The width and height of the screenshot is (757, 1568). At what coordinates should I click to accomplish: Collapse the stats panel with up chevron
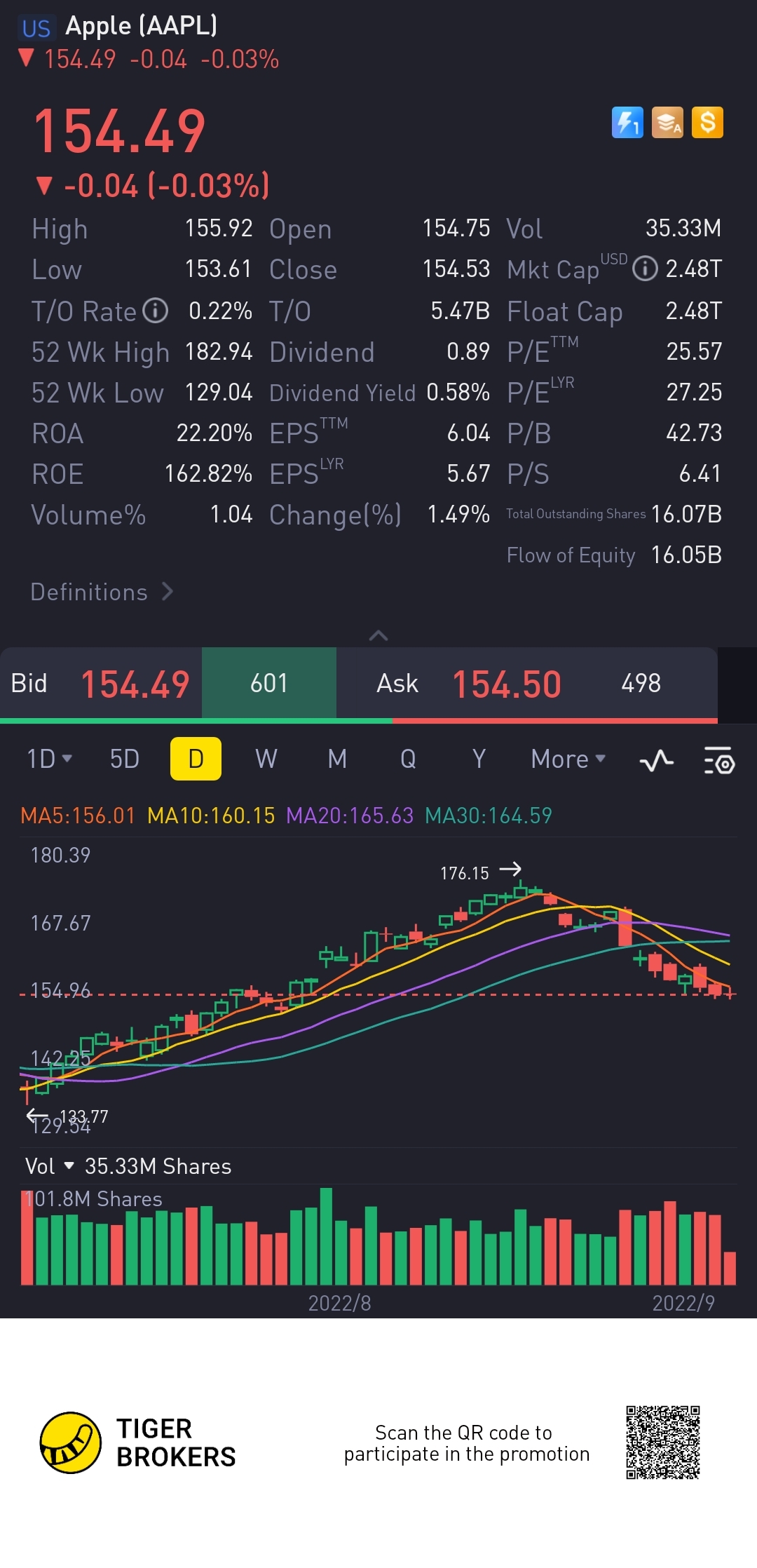click(x=378, y=635)
